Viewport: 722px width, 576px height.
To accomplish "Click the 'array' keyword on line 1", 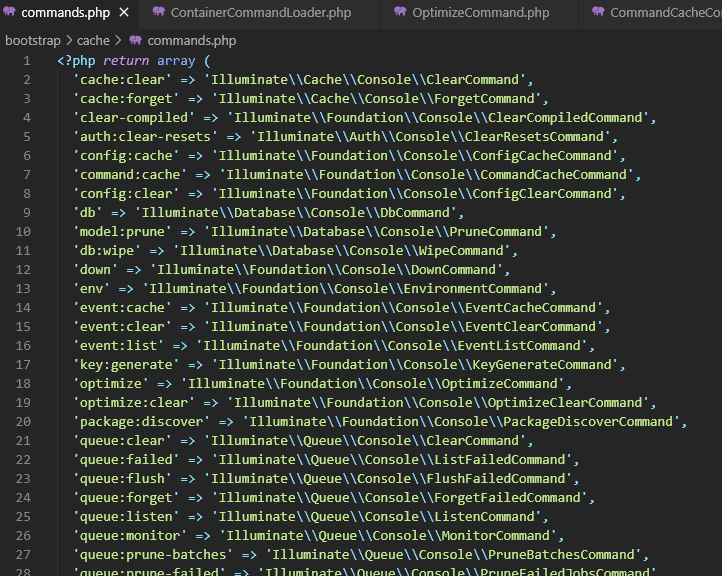I will click(x=176, y=61).
